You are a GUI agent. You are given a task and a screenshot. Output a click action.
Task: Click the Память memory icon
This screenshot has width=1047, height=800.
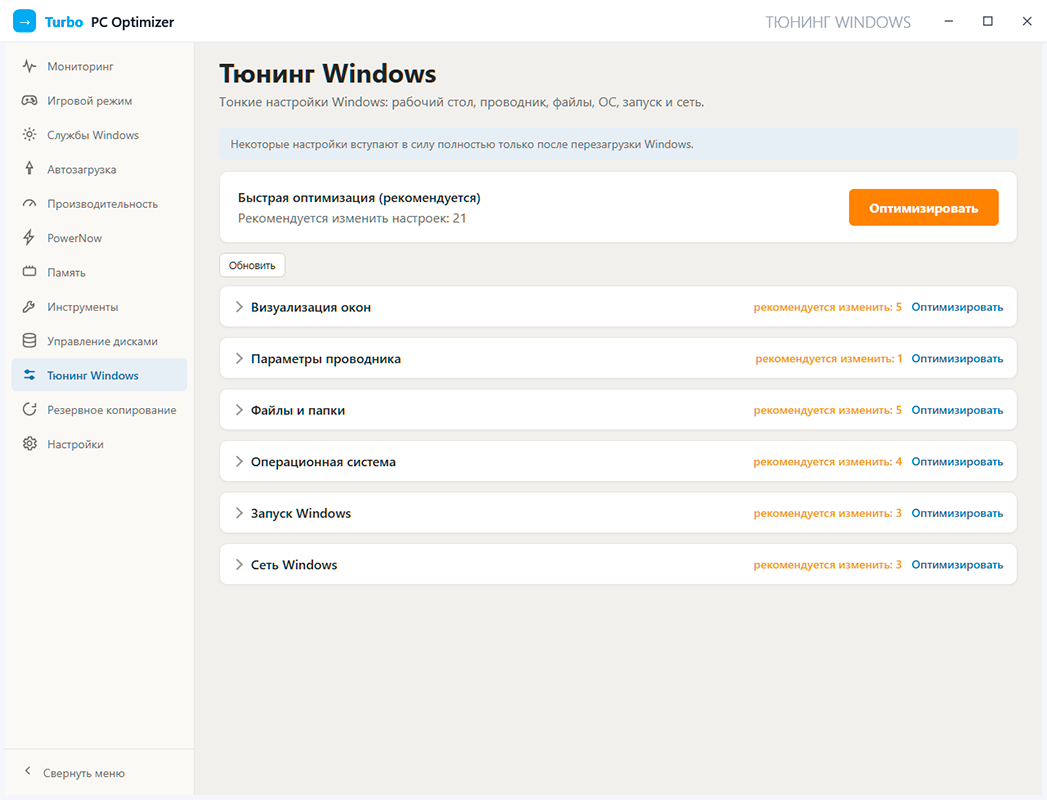29,271
